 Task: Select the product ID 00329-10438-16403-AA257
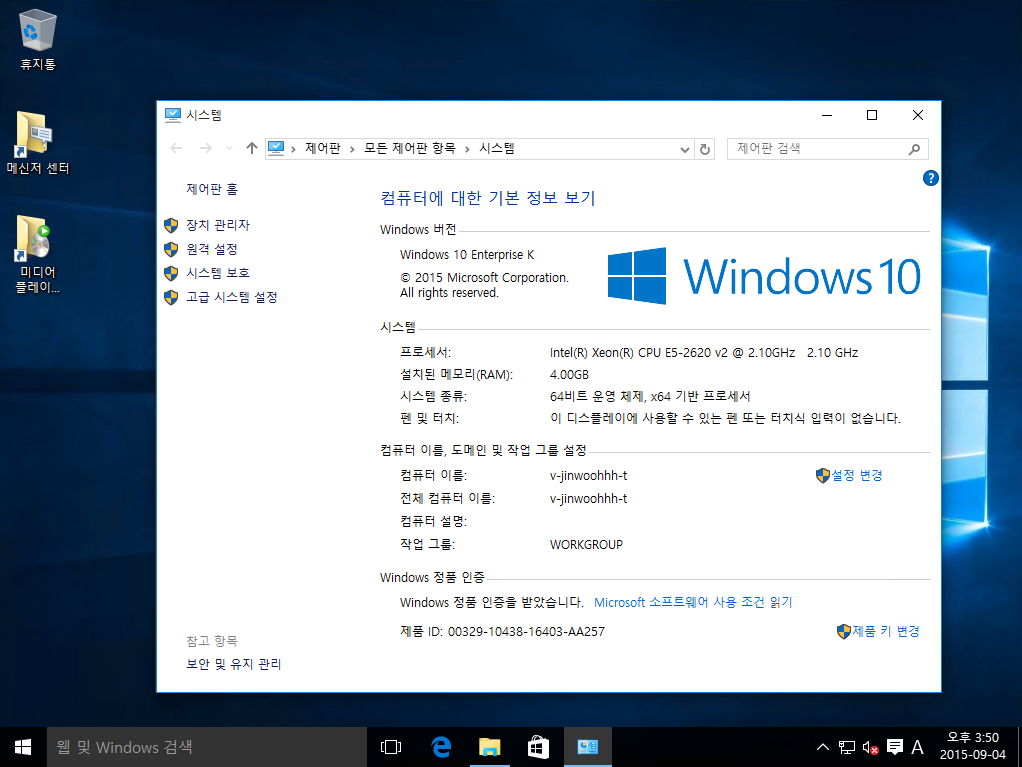pyautogui.click(x=526, y=631)
